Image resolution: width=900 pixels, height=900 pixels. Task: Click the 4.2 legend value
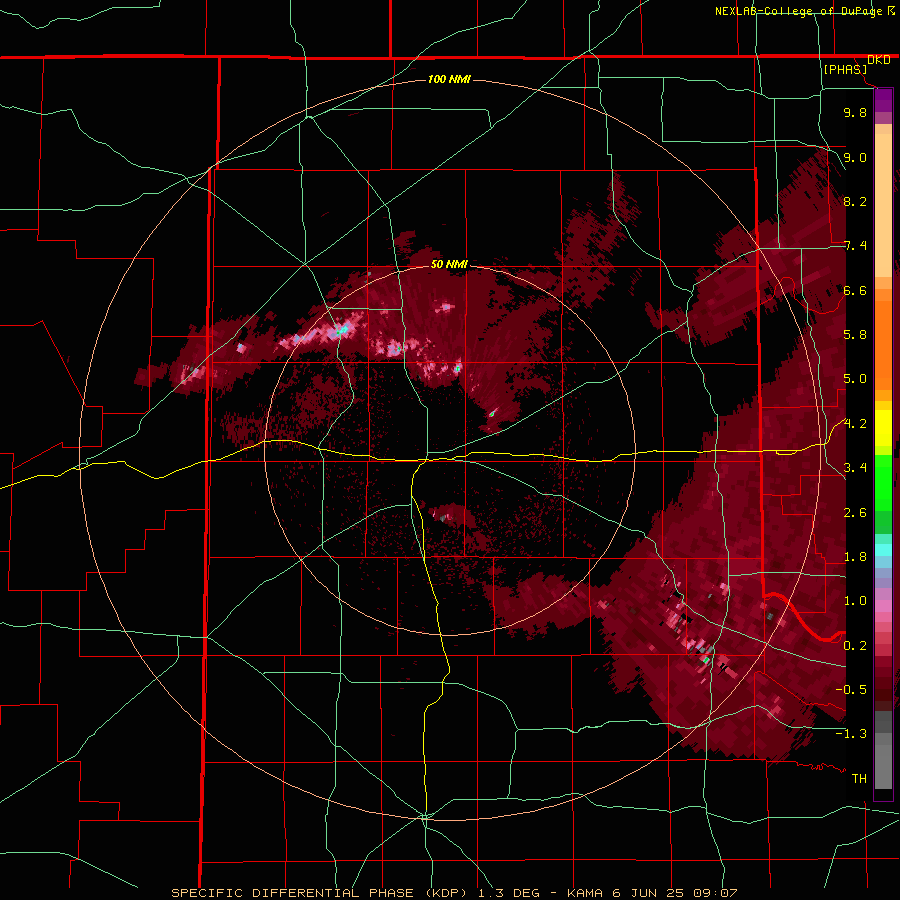coord(855,424)
